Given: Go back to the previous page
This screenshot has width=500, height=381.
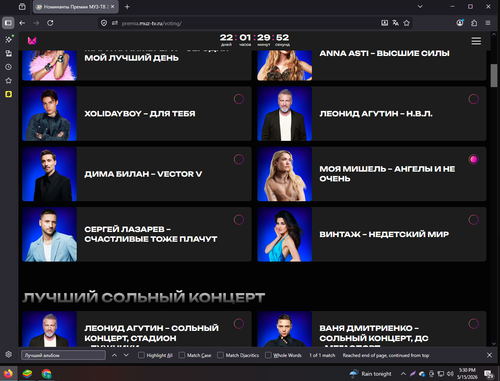Looking at the screenshot, I should click(x=22, y=23).
